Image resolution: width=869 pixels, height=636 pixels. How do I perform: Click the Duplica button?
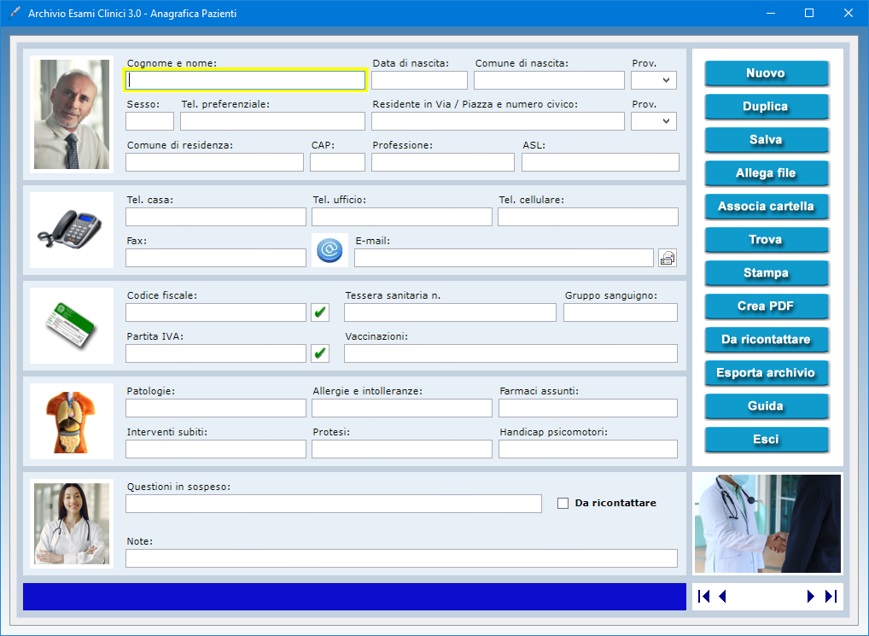tap(766, 106)
